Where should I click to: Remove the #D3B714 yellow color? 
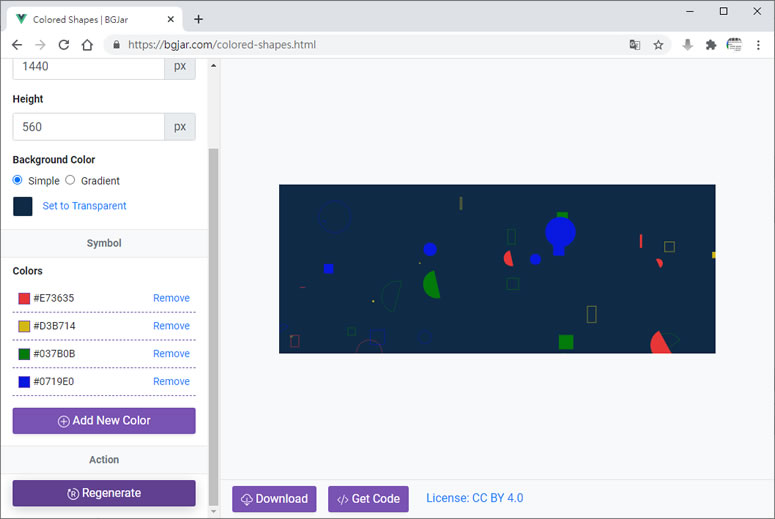(x=171, y=326)
